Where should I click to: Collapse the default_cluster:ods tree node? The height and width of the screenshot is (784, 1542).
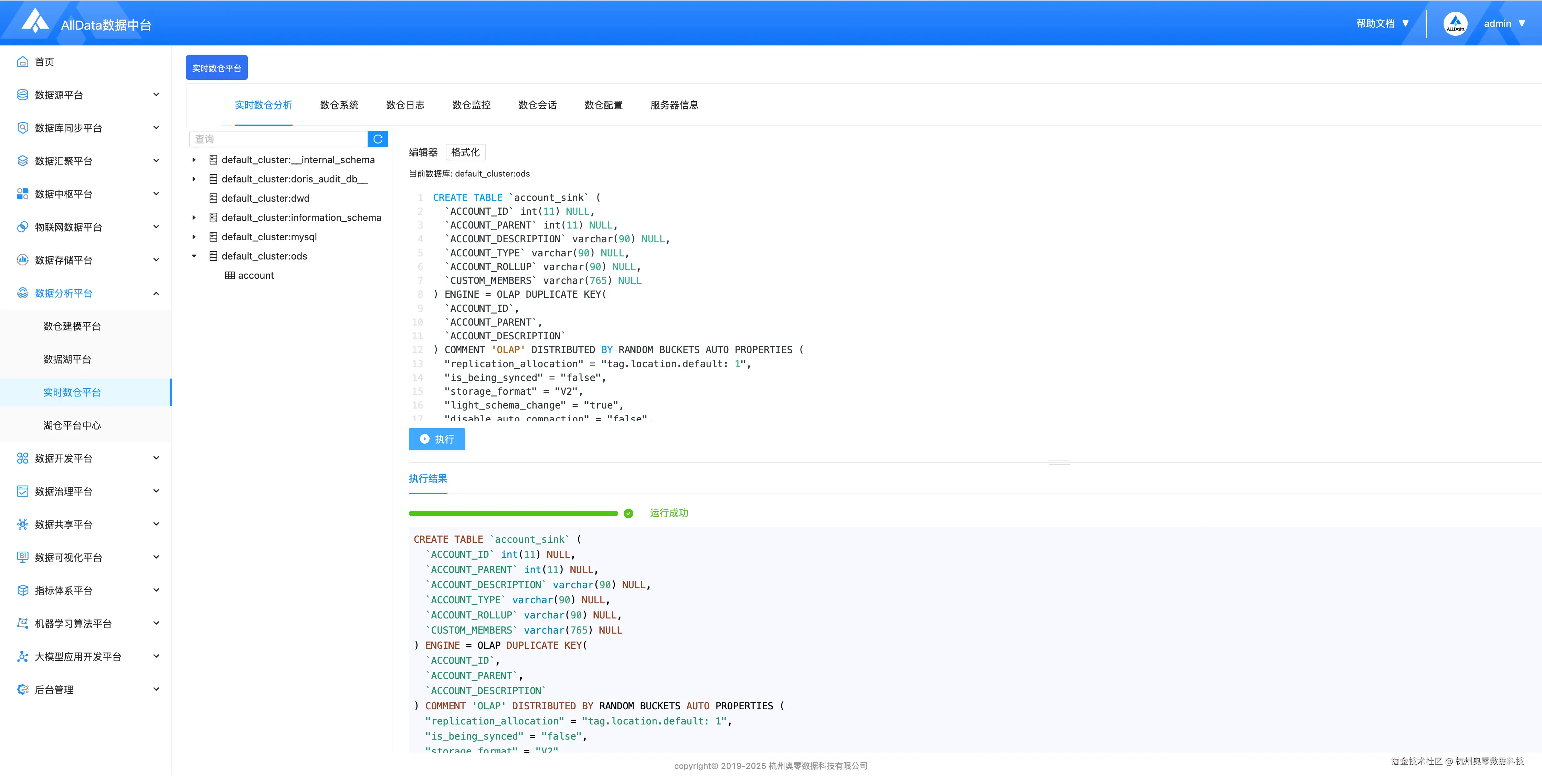coord(194,256)
